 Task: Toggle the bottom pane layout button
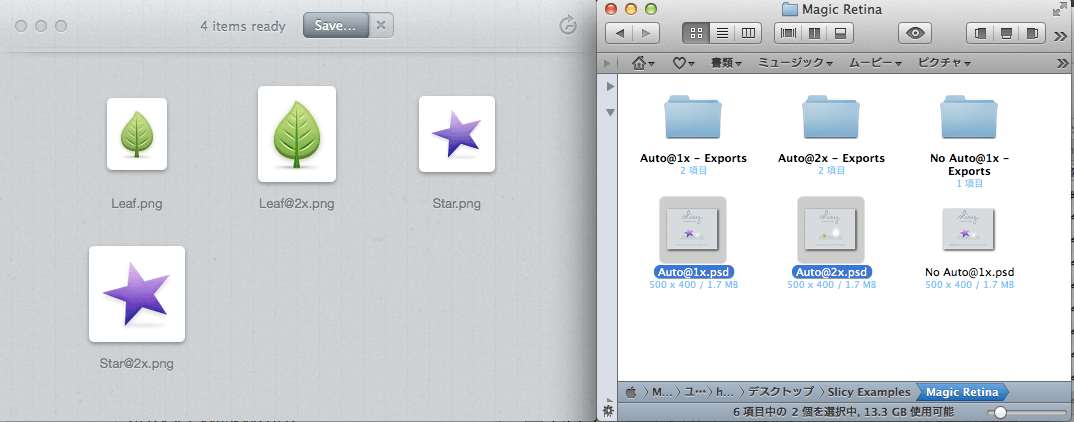point(1004,33)
